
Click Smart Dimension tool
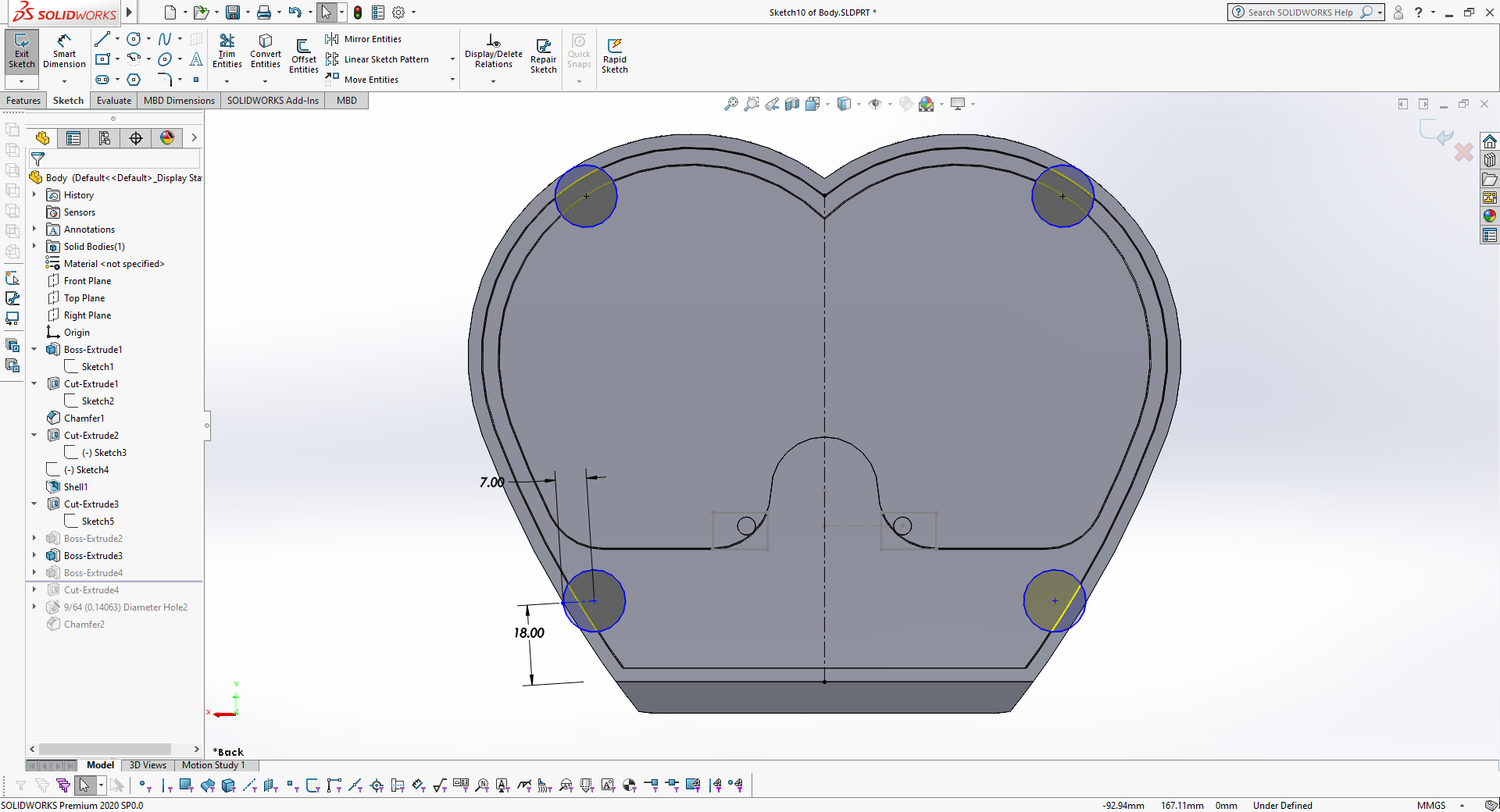[64, 51]
